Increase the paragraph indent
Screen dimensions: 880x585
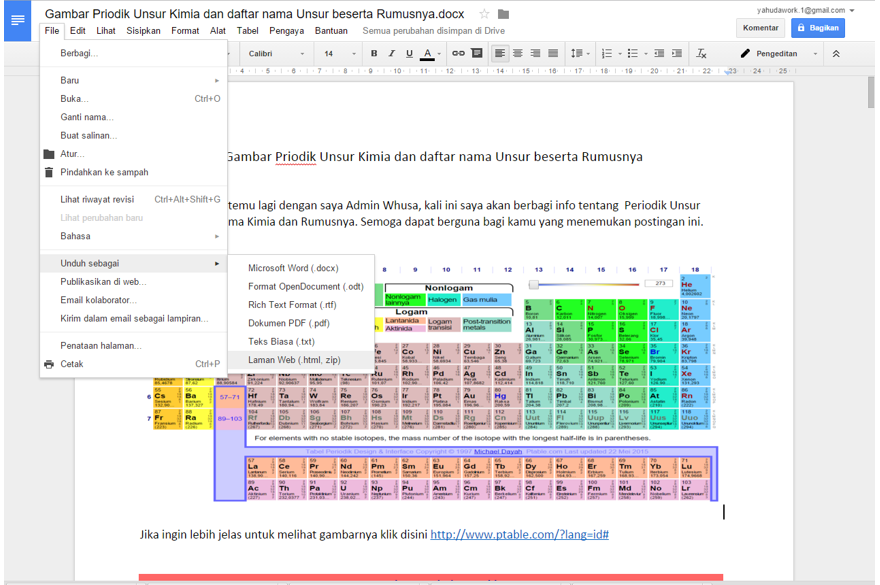click(x=677, y=53)
